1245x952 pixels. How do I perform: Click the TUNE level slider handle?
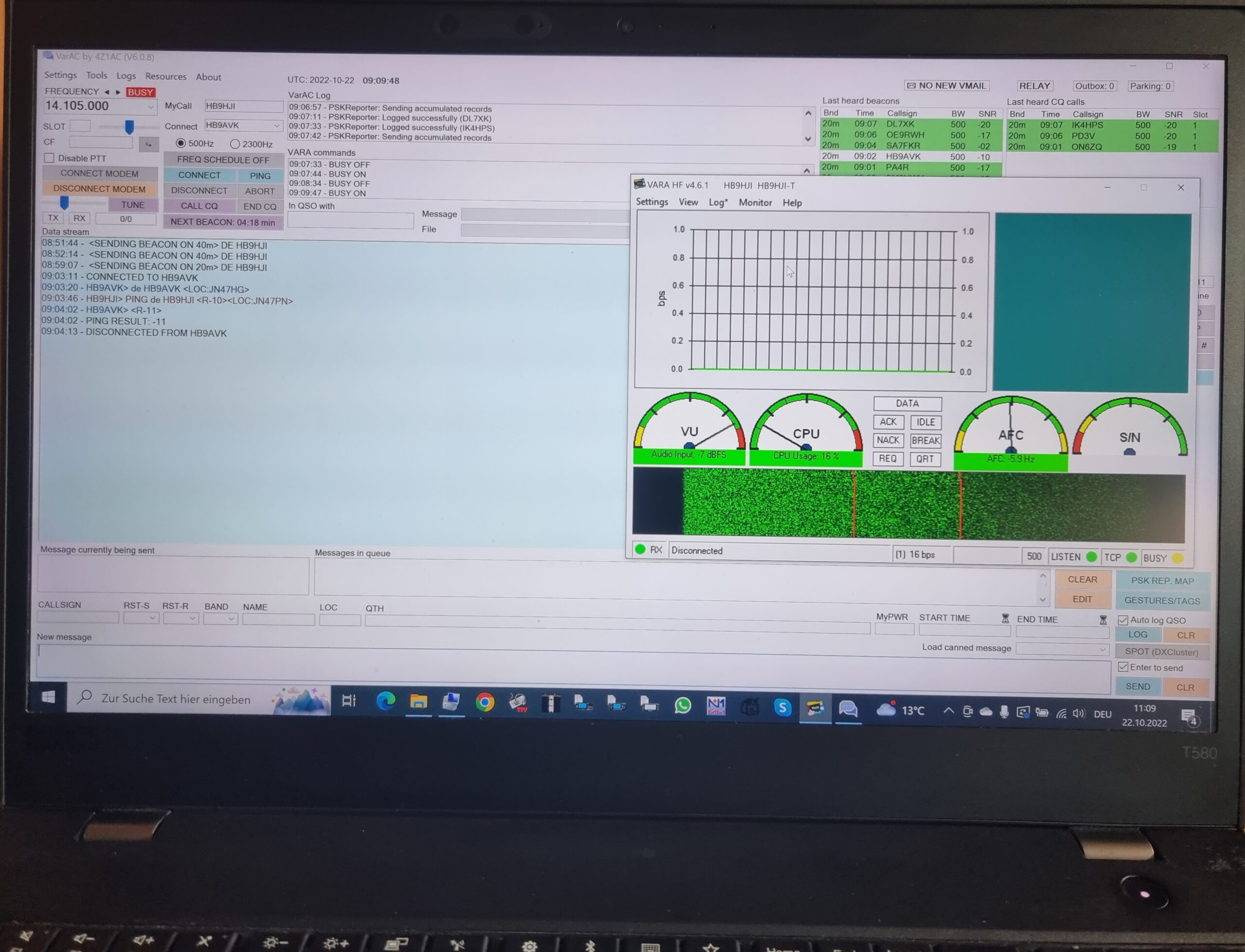click(64, 203)
